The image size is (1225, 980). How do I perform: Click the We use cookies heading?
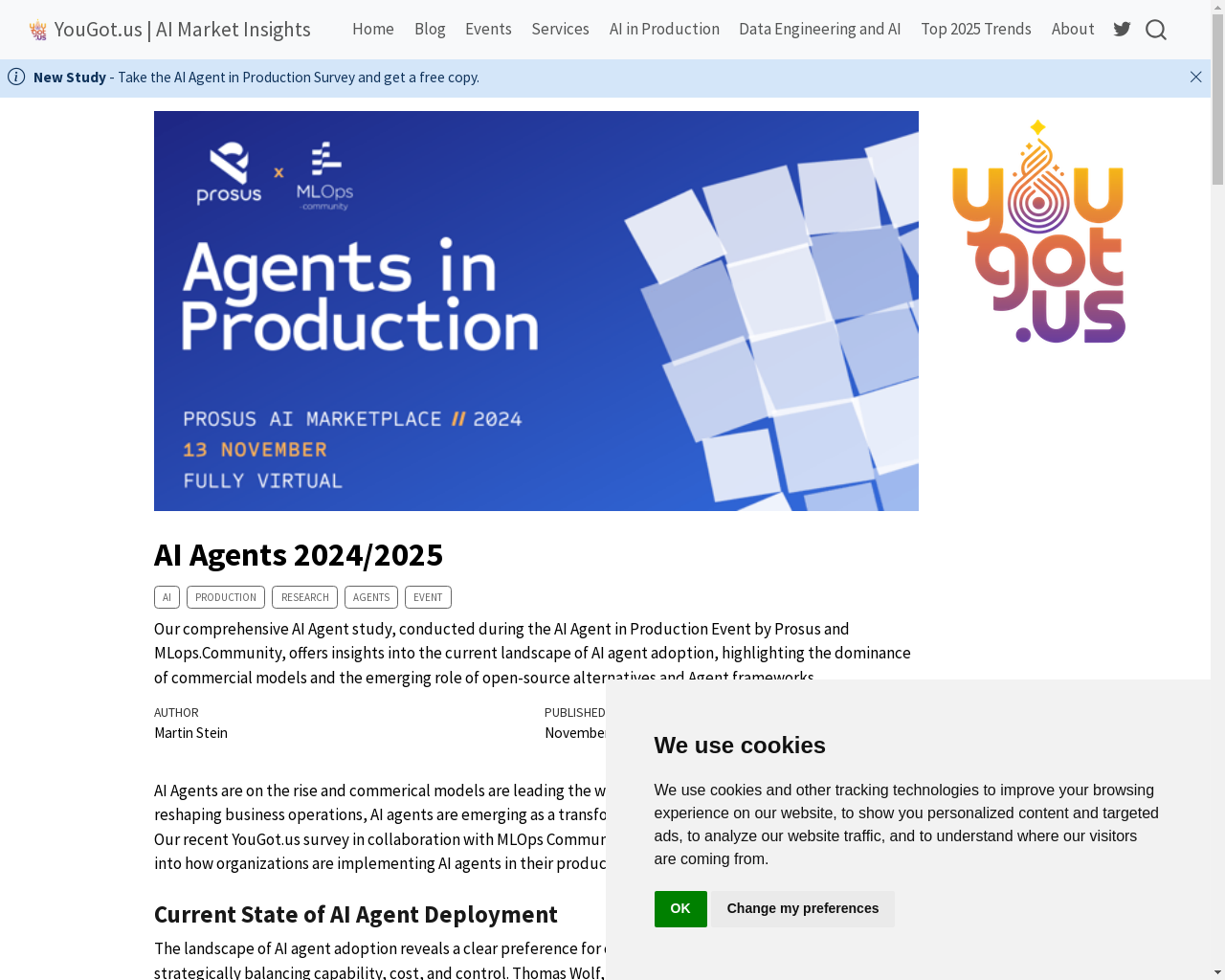tap(740, 746)
